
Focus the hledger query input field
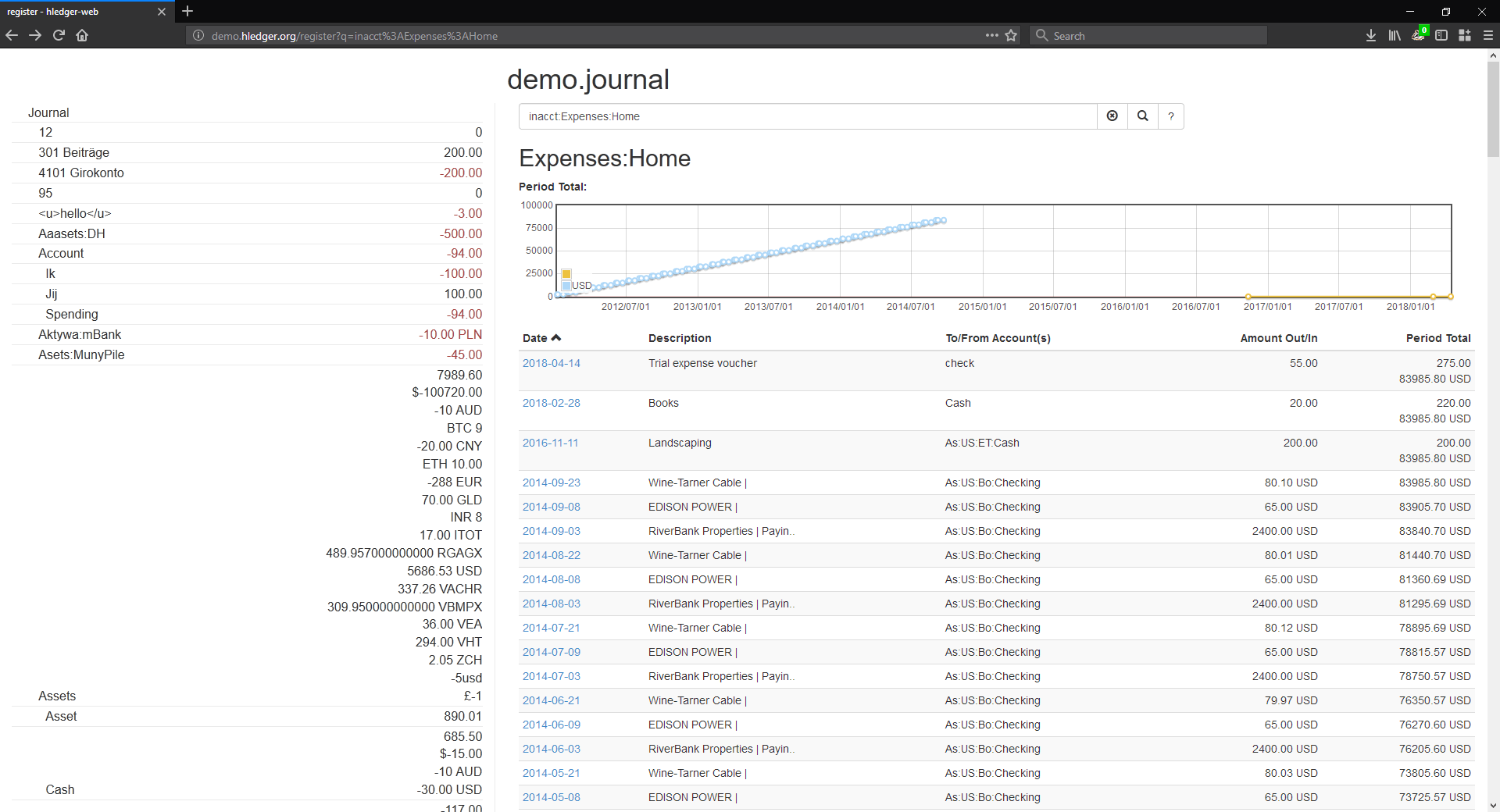[x=807, y=116]
